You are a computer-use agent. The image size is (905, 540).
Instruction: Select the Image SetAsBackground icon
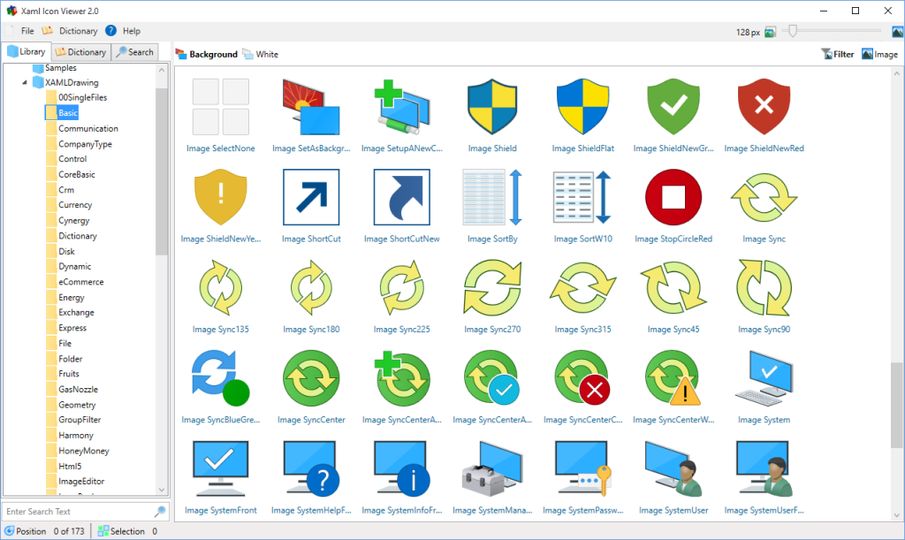click(311, 107)
